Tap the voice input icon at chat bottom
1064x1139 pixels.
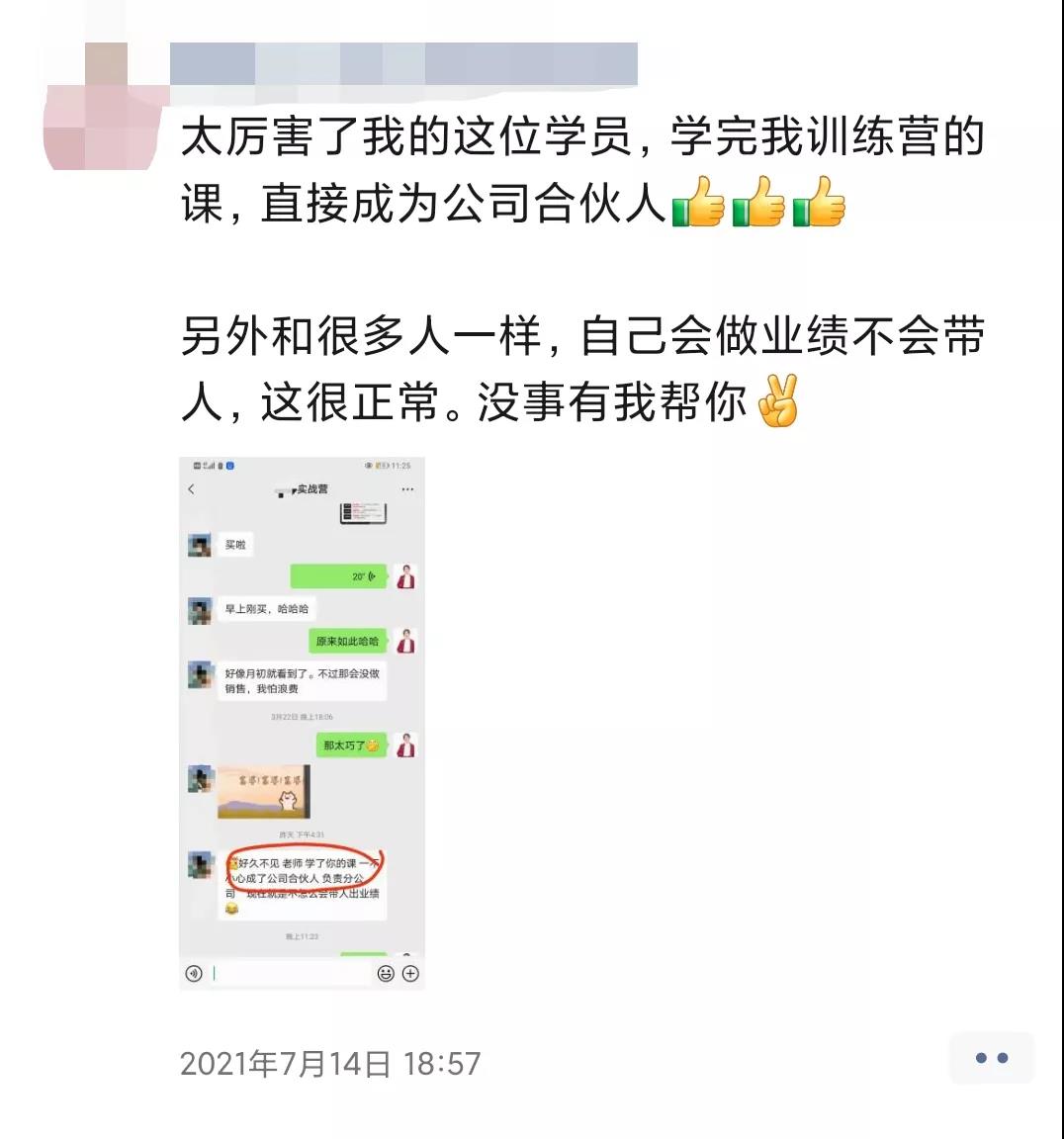click(x=194, y=973)
